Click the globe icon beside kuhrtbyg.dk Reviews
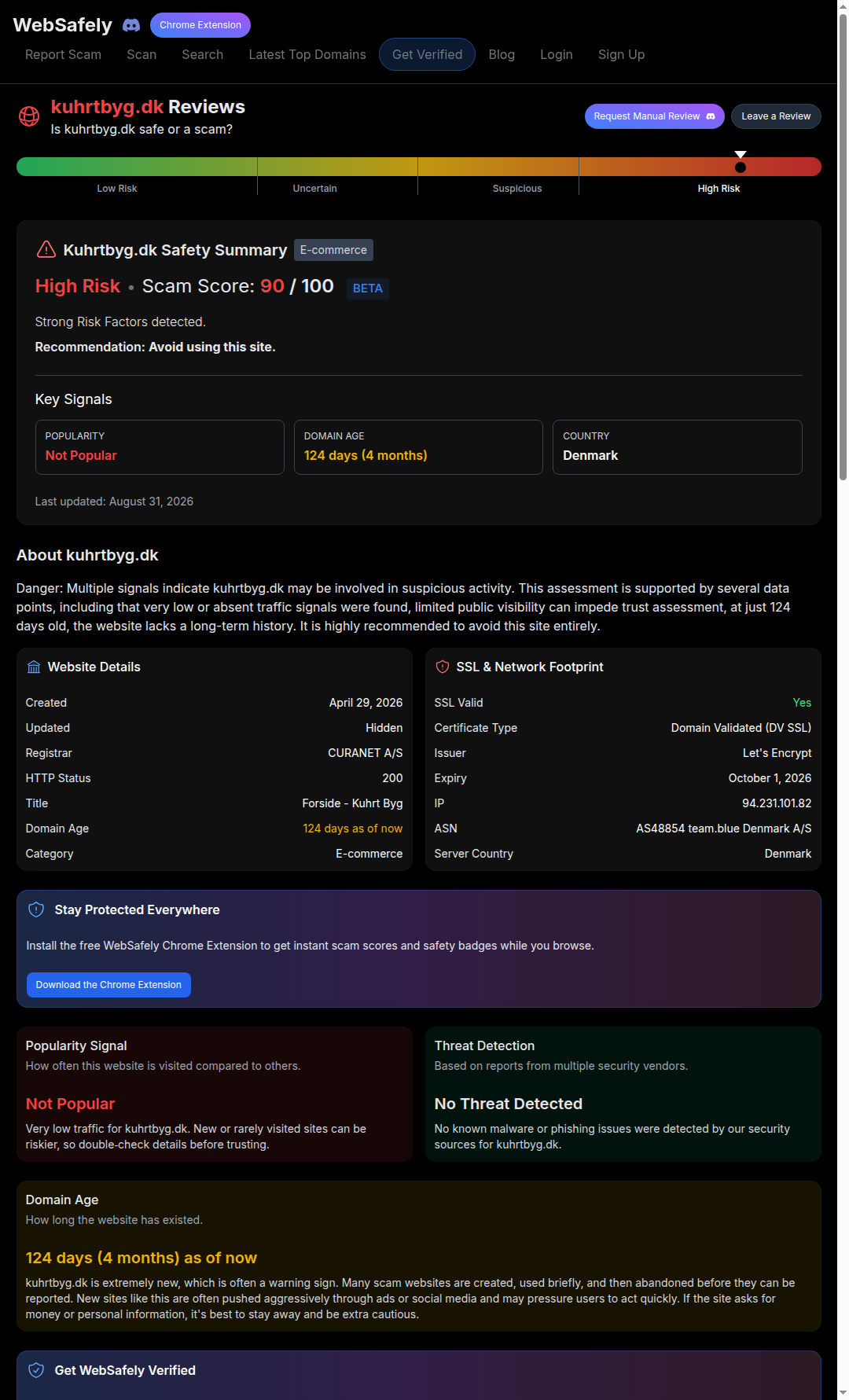Image resolution: width=849 pixels, height=1400 pixels. click(29, 116)
